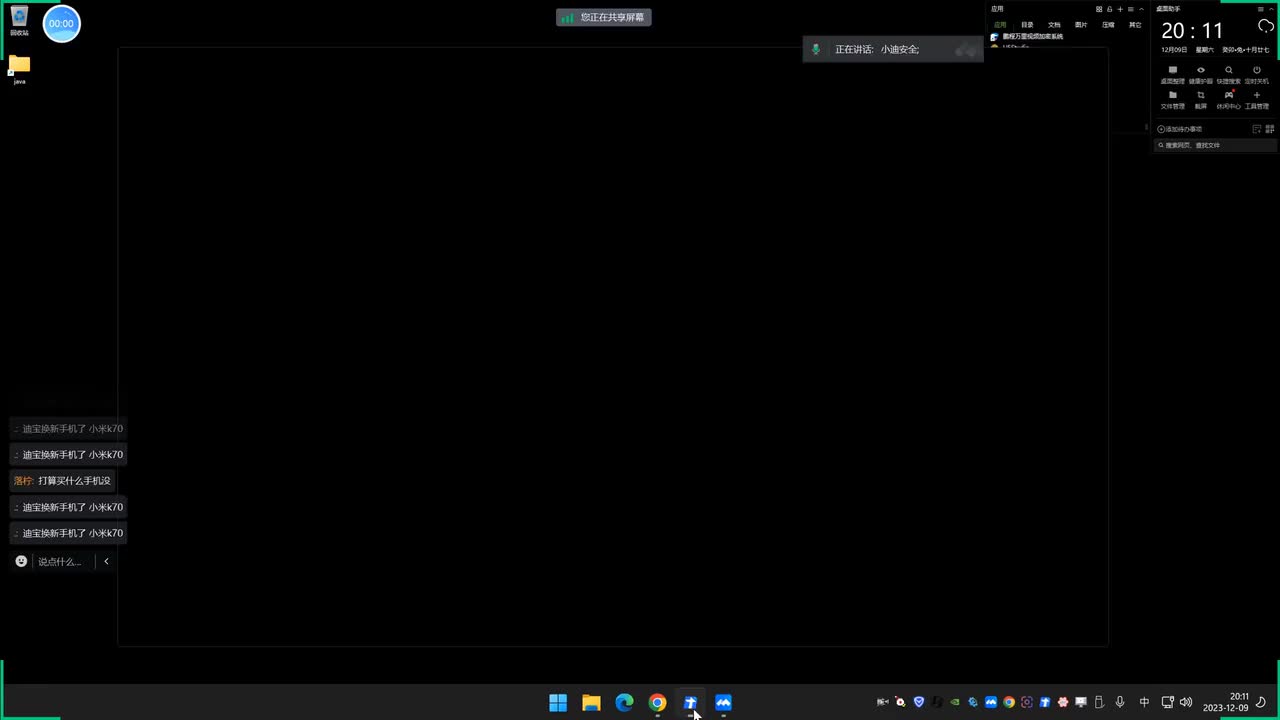Open the menu icon in 应用 panel header
1280x720 pixels.
pyautogui.click(x=1131, y=9)
